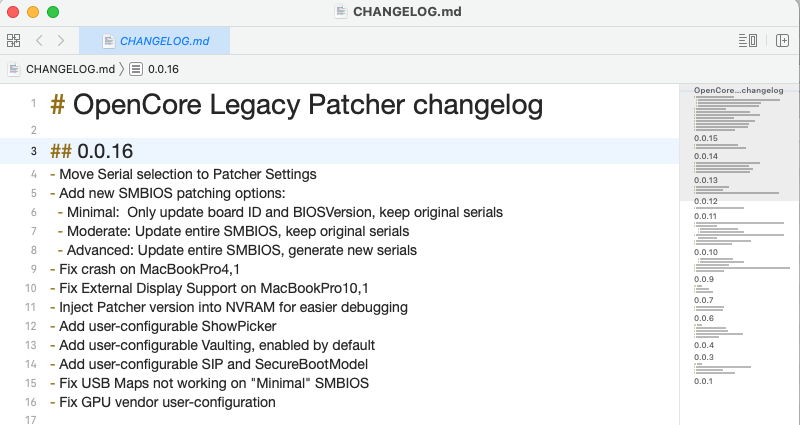800x425 pixels.
Task: Click the document icon in the title bar
Action: tap(340, 11)
